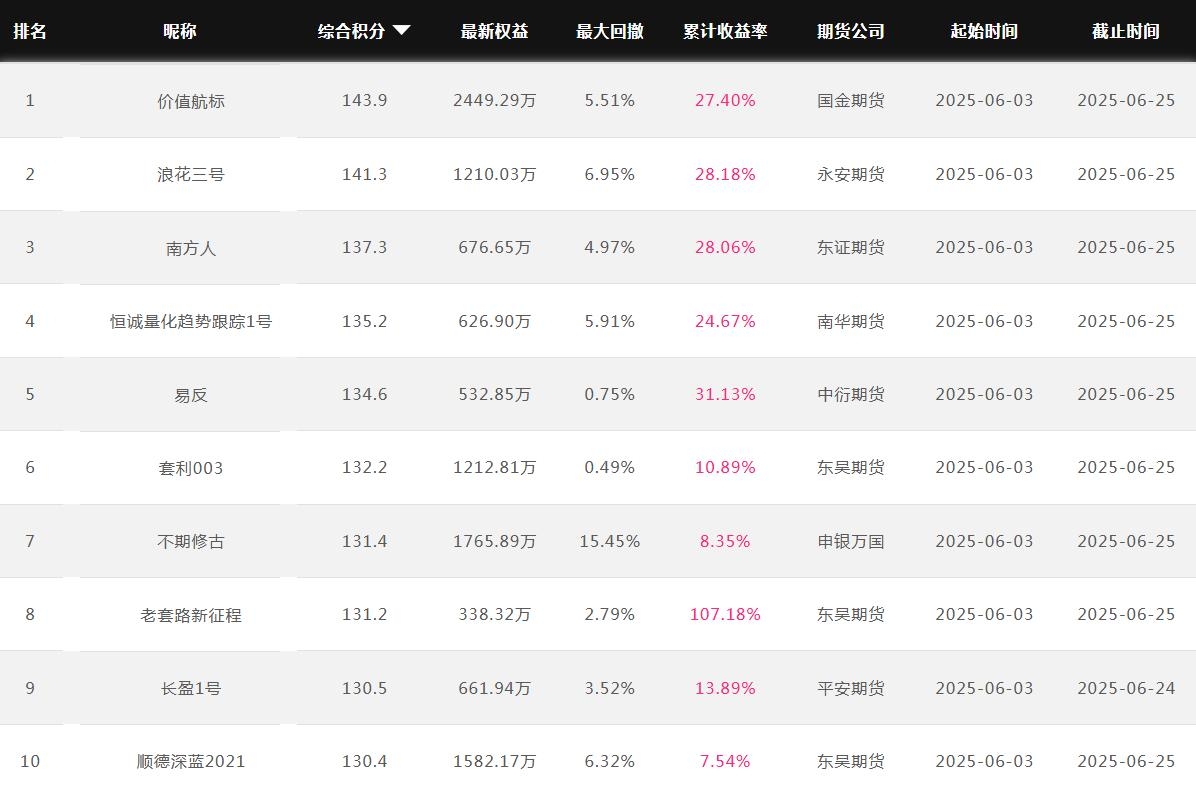Click score 135.2 cell
The height and width of the screenshot is (795, 1196).
pyautogui.click(x=365, y=321)
